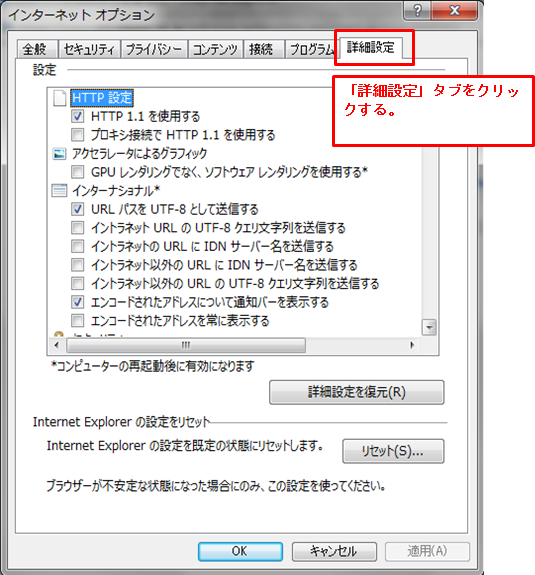
Task: Click the 詳細設定を復元(R) button
Action: tap(357, 392)
